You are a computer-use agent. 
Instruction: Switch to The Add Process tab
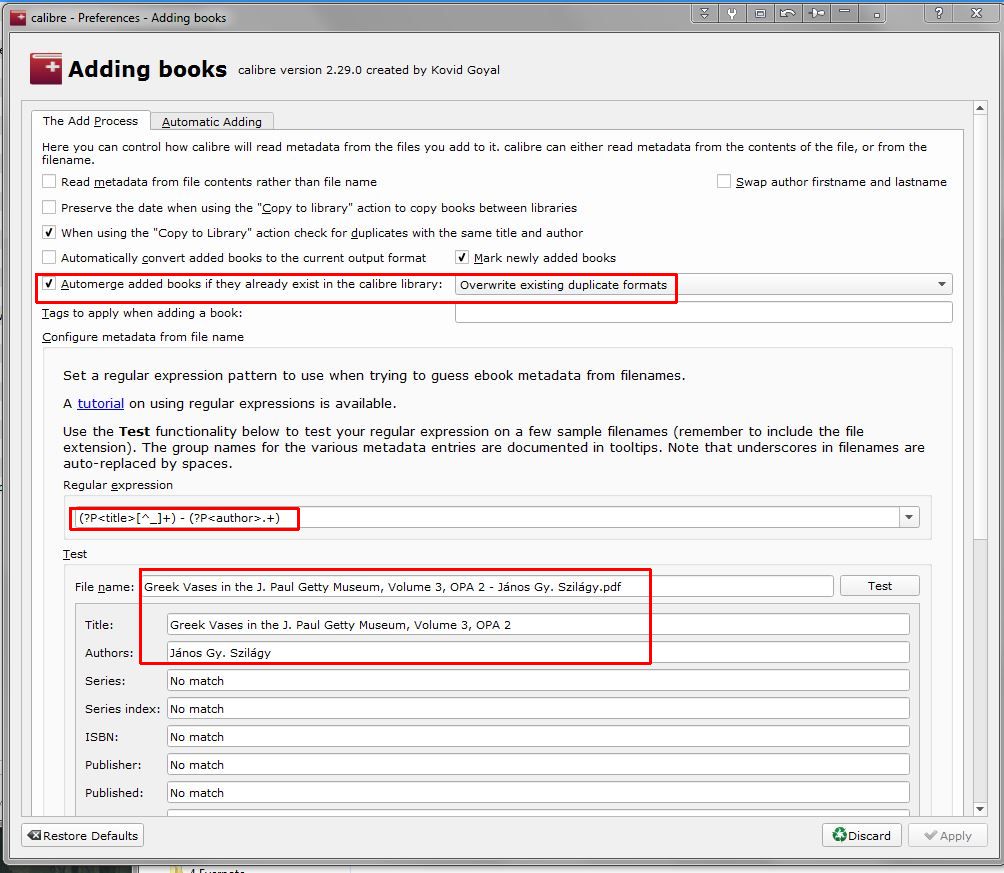[90, 120]
